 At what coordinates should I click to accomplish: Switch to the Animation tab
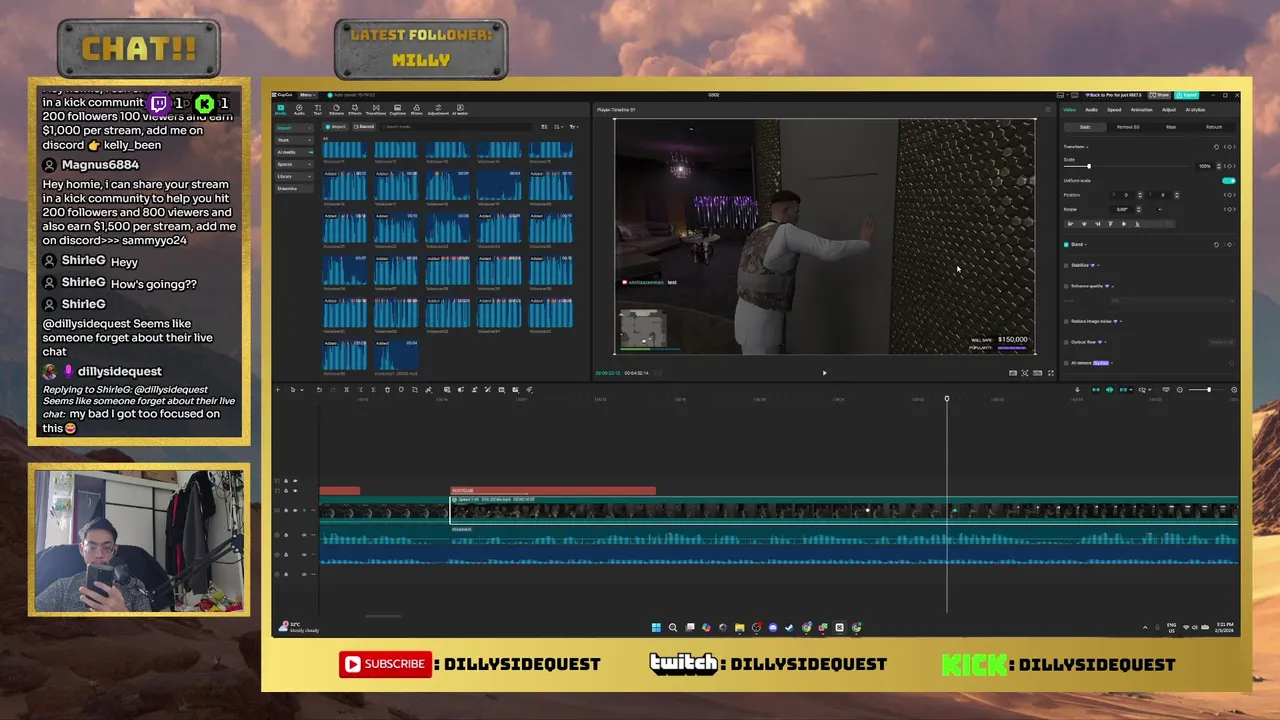pos(1141,110)
